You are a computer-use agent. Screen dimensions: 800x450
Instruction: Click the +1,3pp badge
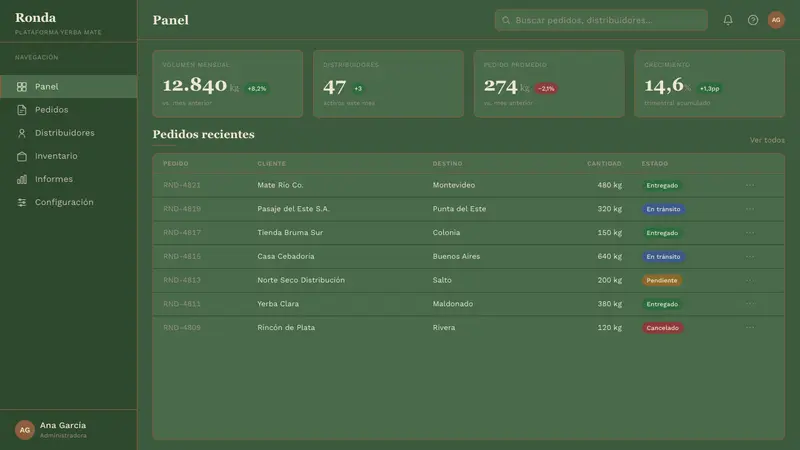(x=709, y=88)
